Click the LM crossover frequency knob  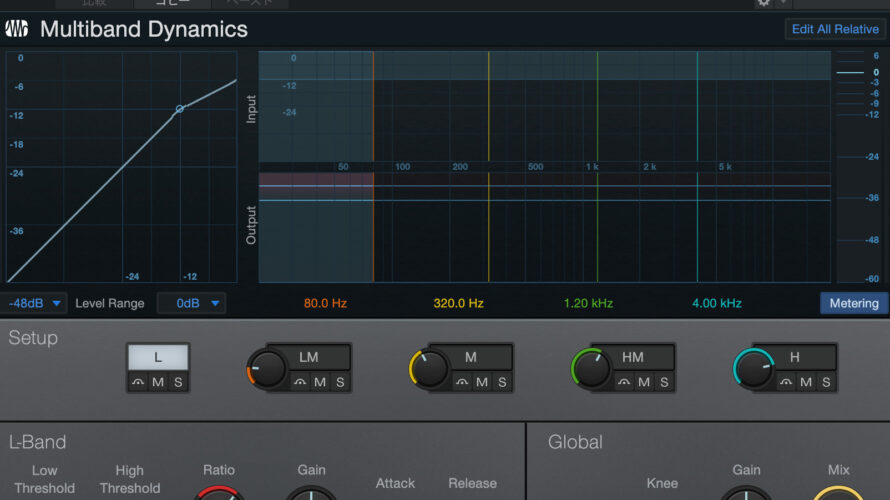tap(266, 369)
